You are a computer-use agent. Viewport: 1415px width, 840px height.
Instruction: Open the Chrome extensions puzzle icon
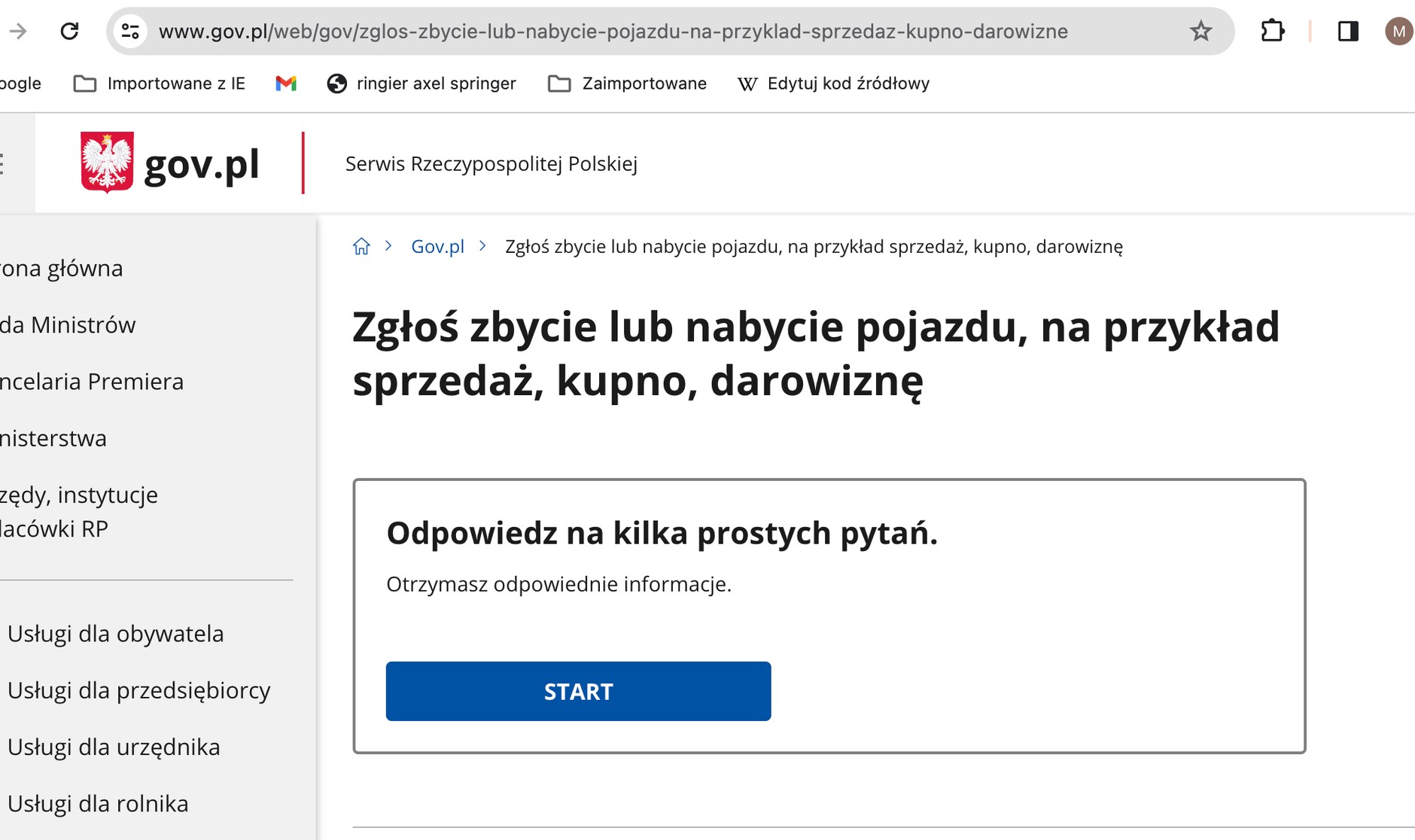(1273, 31)
